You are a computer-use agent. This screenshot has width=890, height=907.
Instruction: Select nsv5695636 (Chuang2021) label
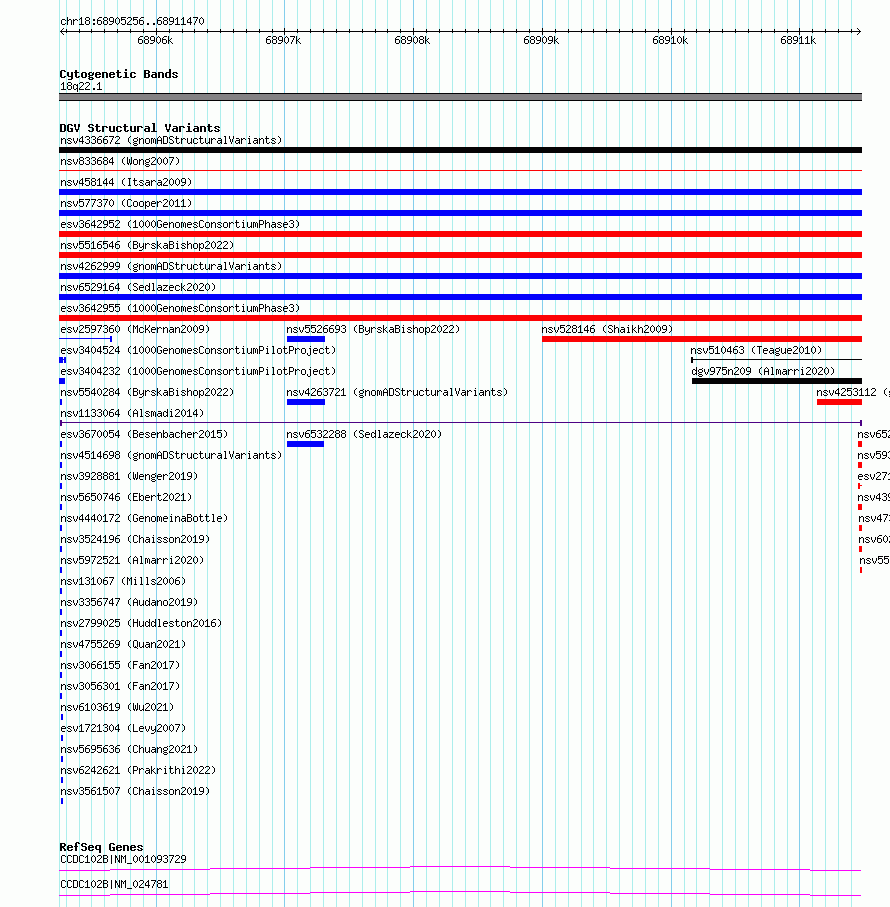[x=130, y=750]
